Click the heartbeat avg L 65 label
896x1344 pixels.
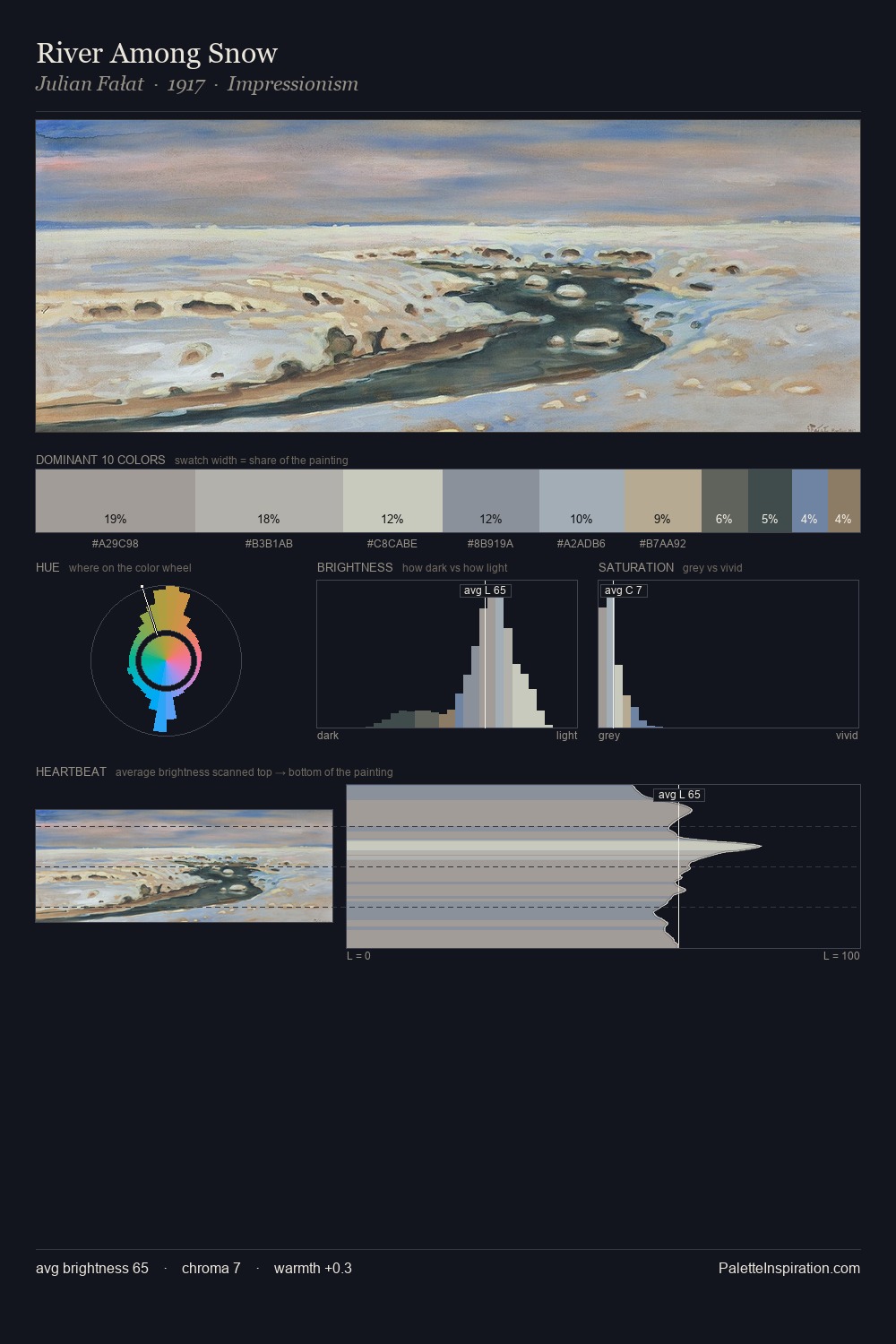(x=679, y=795)
